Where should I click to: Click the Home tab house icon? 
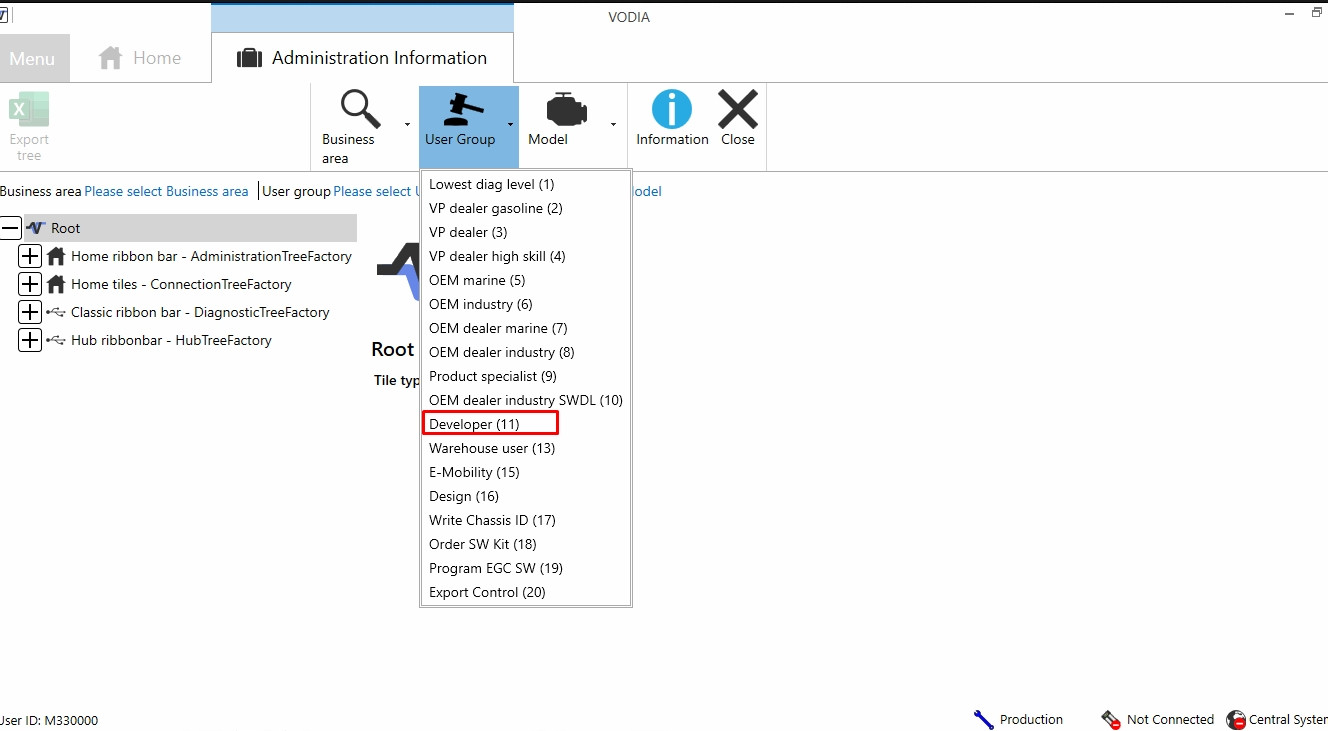pos(110,58)
